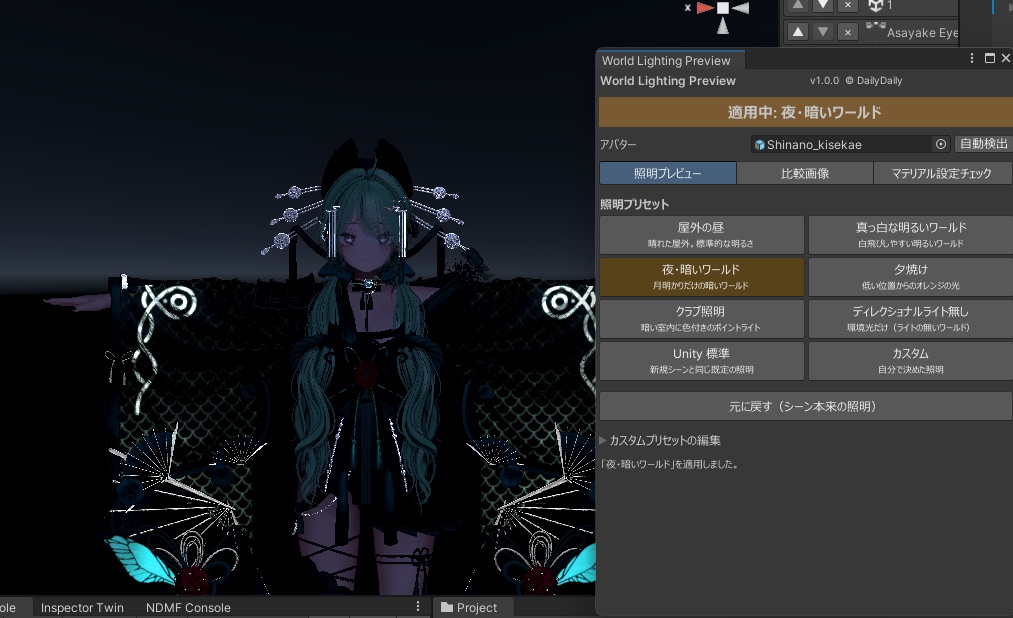Click 元に戻す to restore scene lighting
This screenshot has width=1013, height=618.
805,406
